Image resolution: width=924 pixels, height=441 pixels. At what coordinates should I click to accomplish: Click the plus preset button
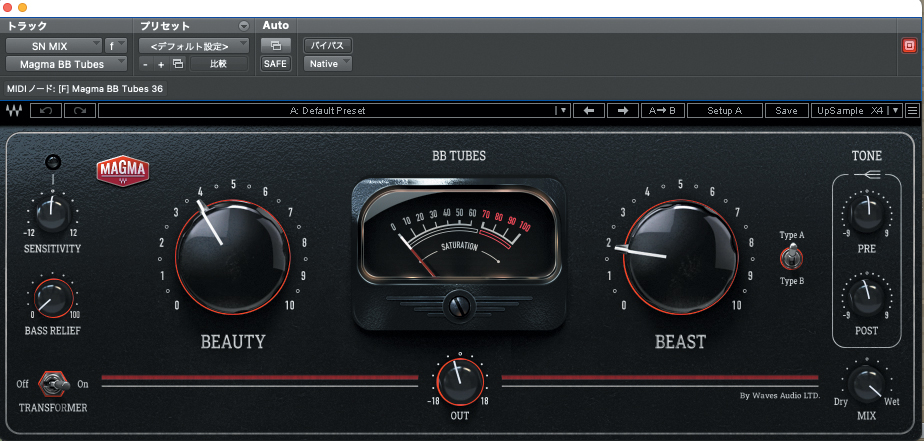[x=161, y=64]
